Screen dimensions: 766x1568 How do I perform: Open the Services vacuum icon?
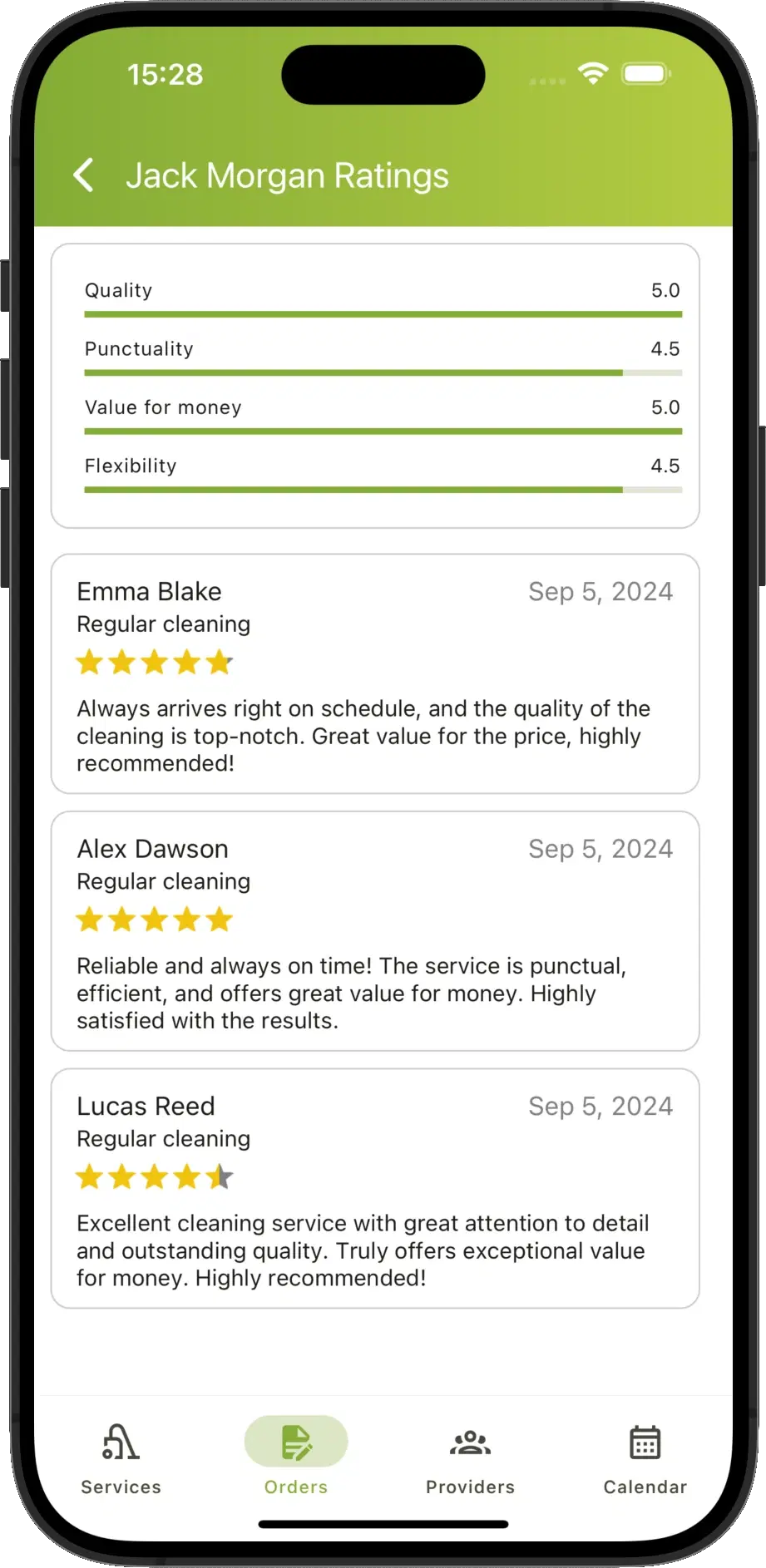point(121,1442)
